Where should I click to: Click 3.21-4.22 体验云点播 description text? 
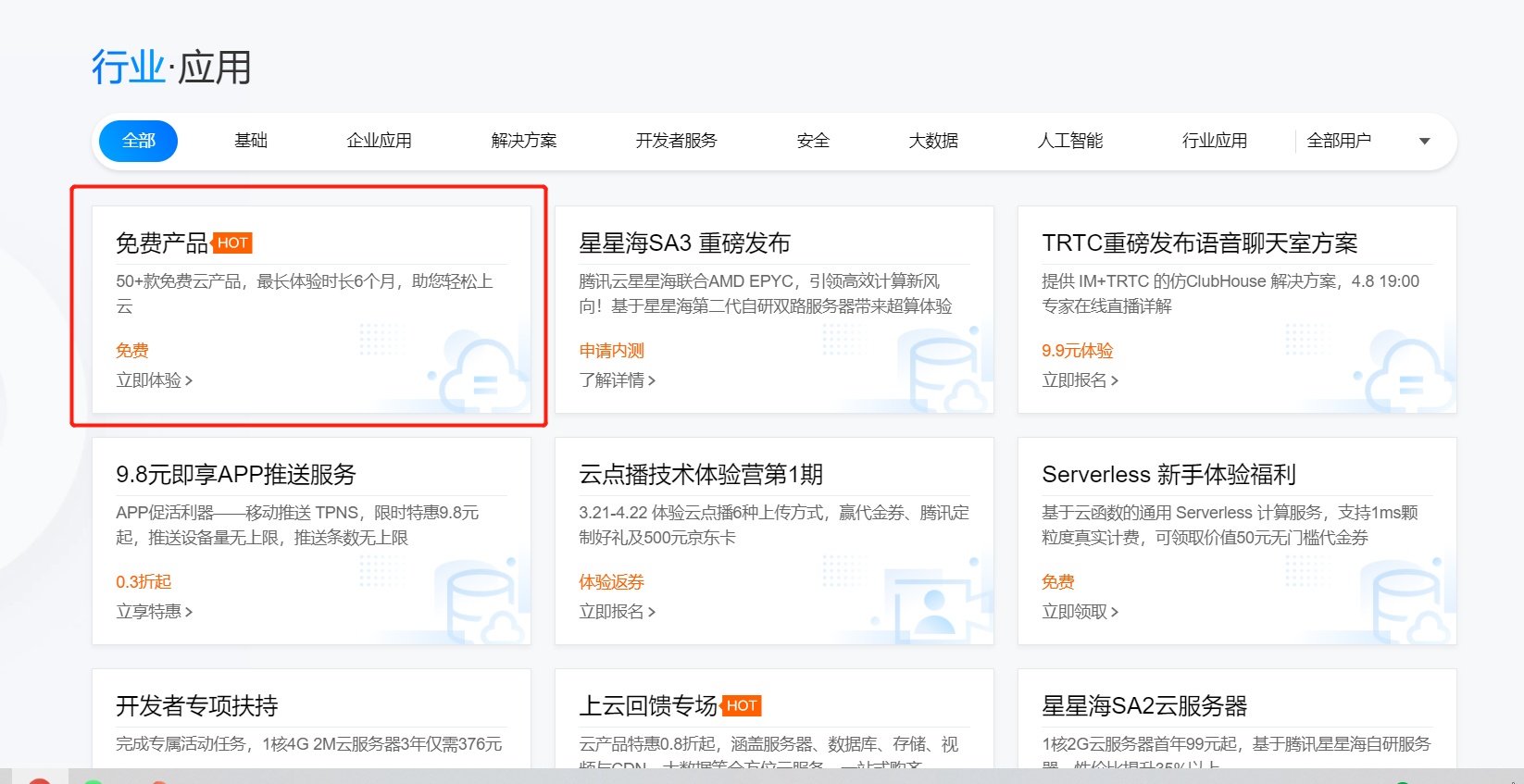(774, 525)
